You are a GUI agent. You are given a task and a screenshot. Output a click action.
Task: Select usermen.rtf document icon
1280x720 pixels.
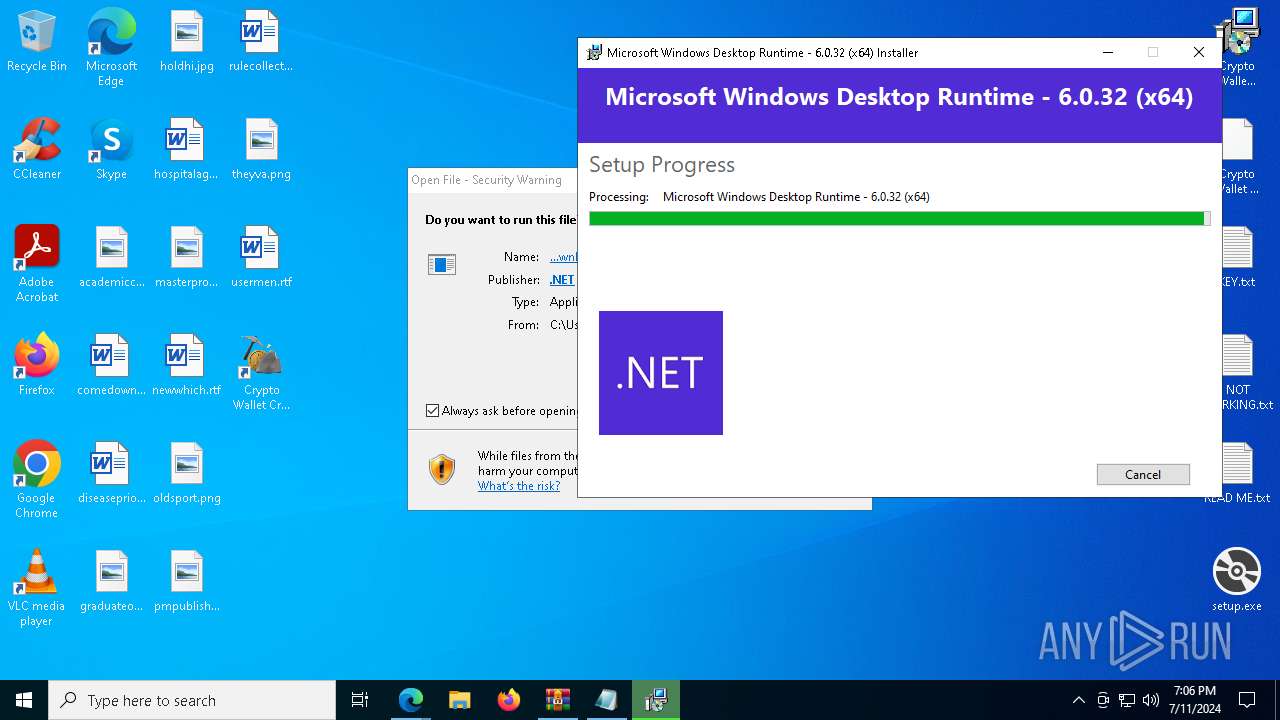tap(261, 258)
